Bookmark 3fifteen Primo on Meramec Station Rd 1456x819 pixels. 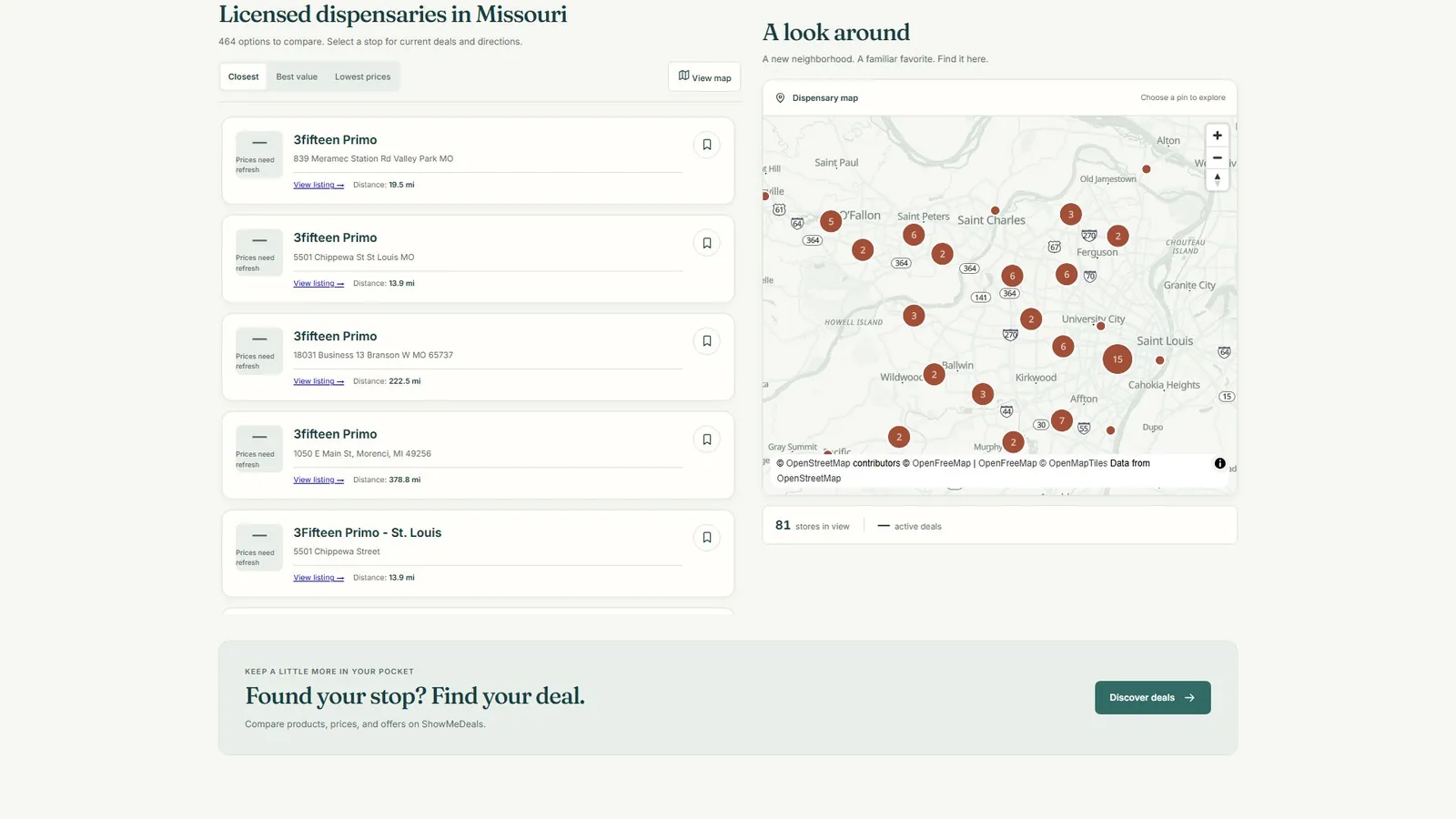pos(707,145)
